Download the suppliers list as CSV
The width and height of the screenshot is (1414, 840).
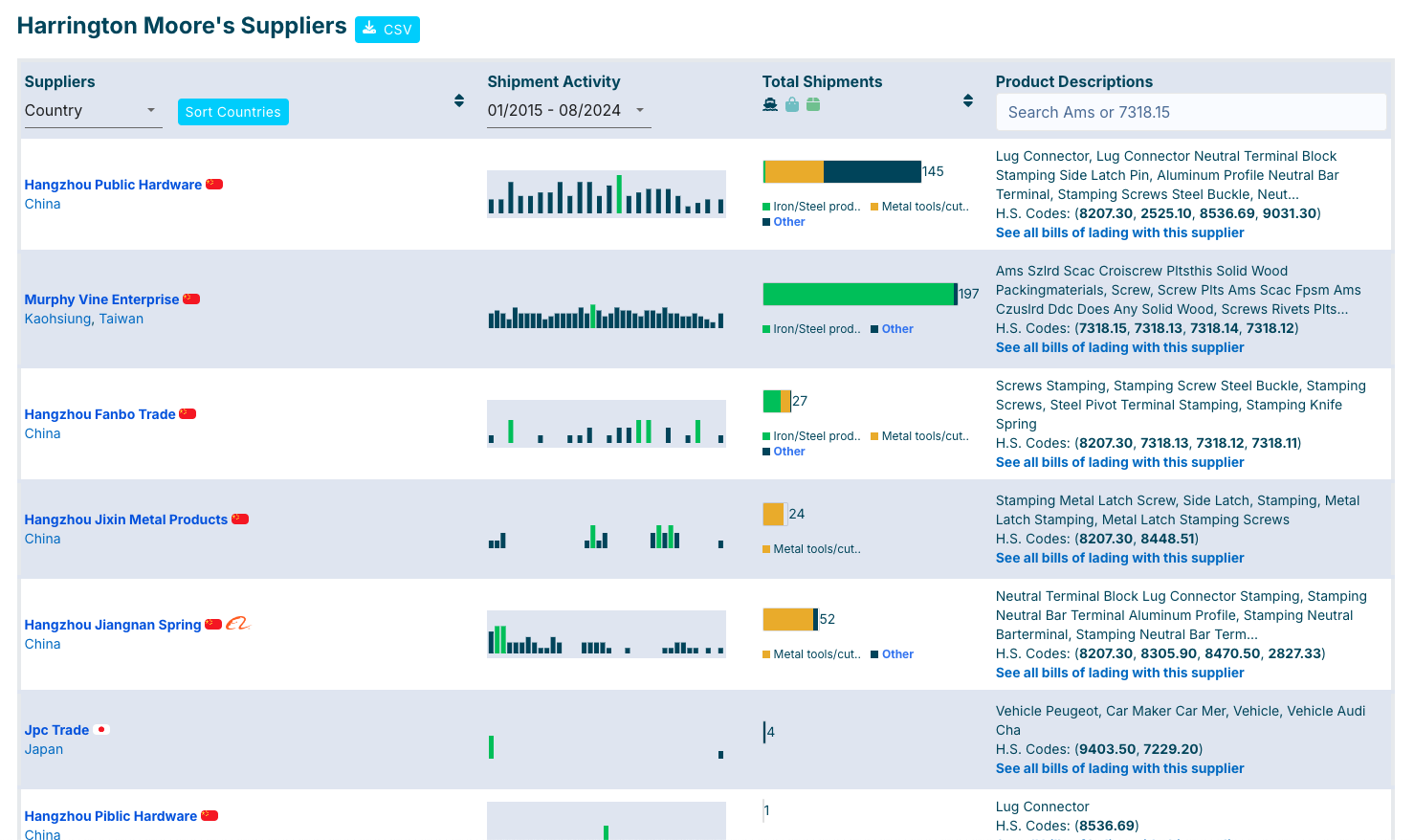coord(387,30)
